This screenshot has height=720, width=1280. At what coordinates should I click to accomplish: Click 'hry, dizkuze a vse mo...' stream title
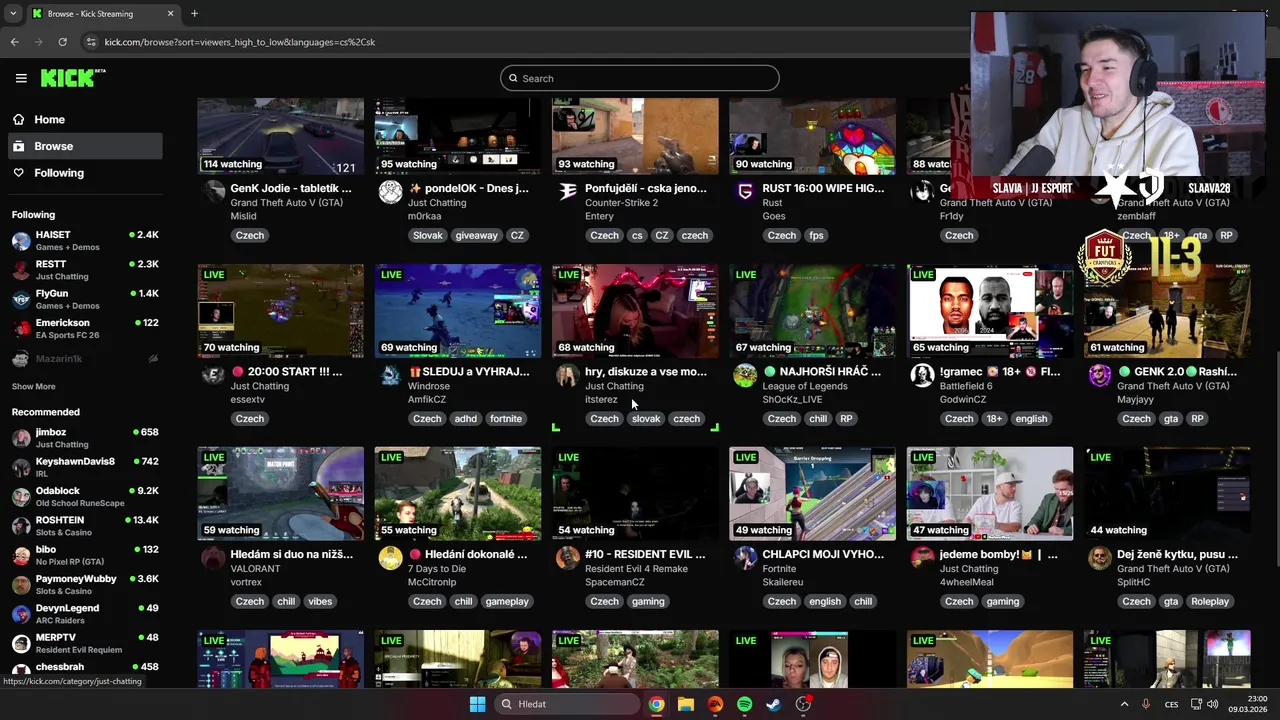tap(646, 371)
